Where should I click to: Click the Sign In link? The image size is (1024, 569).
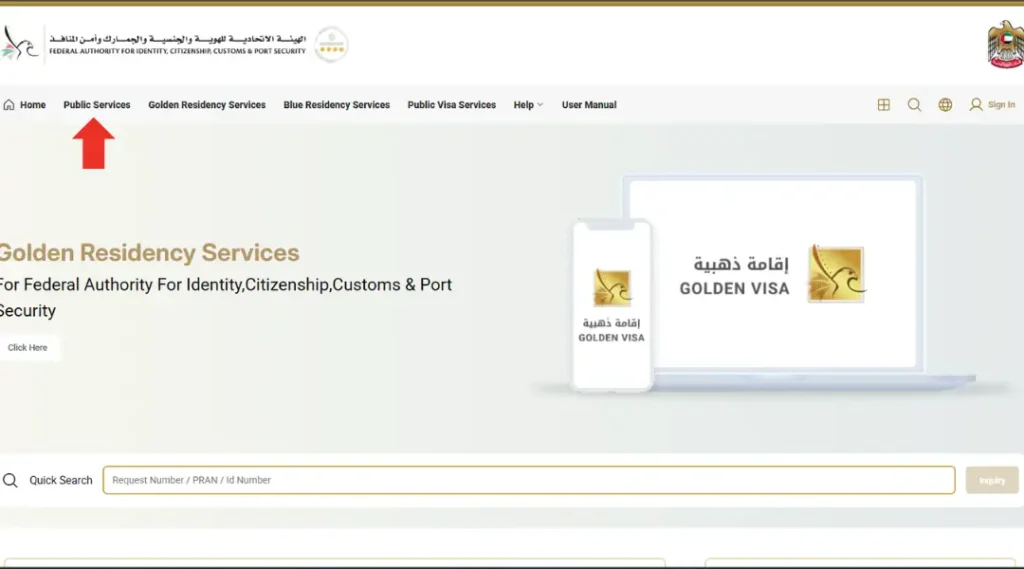coord(1001,105)
